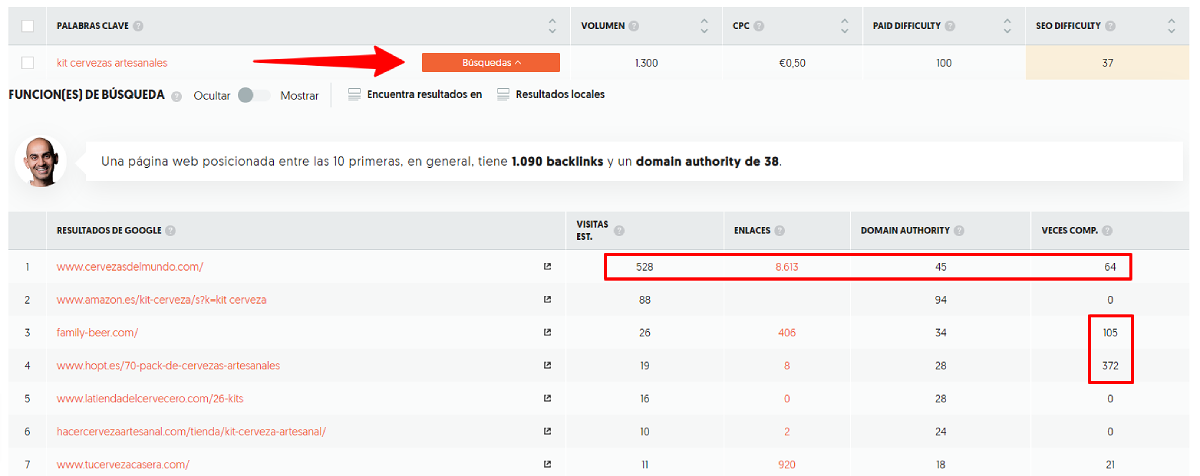Image resolution: width=1200 pixels, height=476 pixels.
Task: Click Resultados locales icon
Action: click(503, 95)
